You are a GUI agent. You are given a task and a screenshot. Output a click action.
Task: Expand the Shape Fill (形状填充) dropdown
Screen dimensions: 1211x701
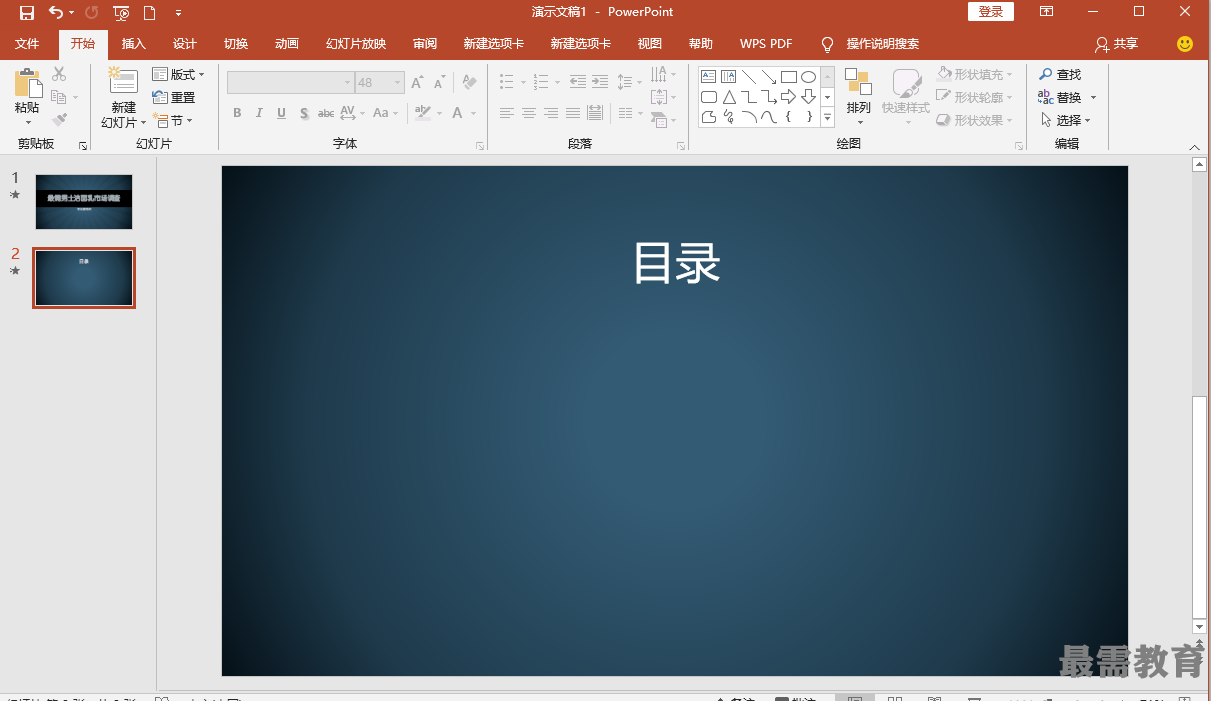[x=975, y=74]
